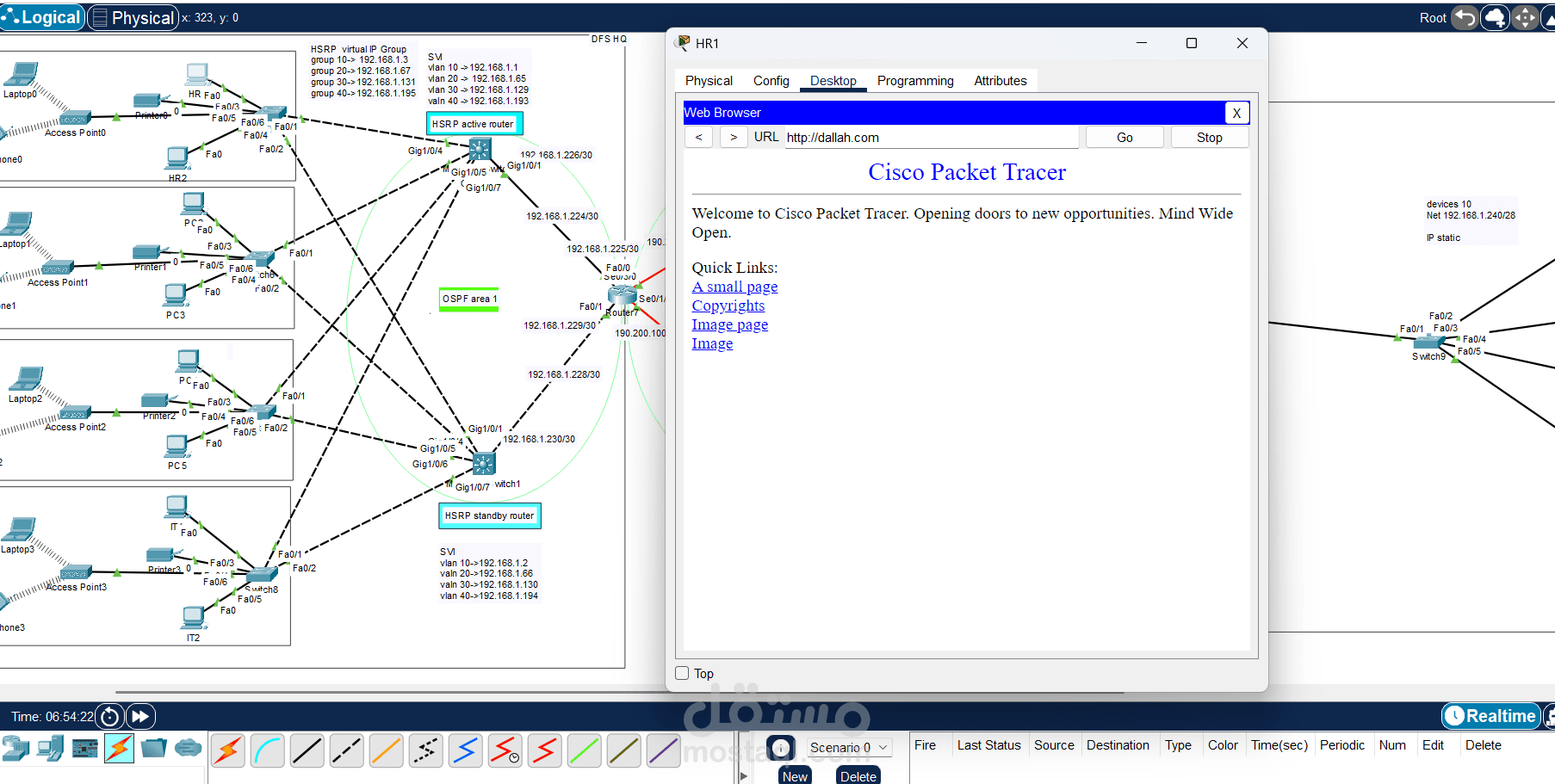Open the Programming tab in HR1
1555x784 pixels.
915,81
